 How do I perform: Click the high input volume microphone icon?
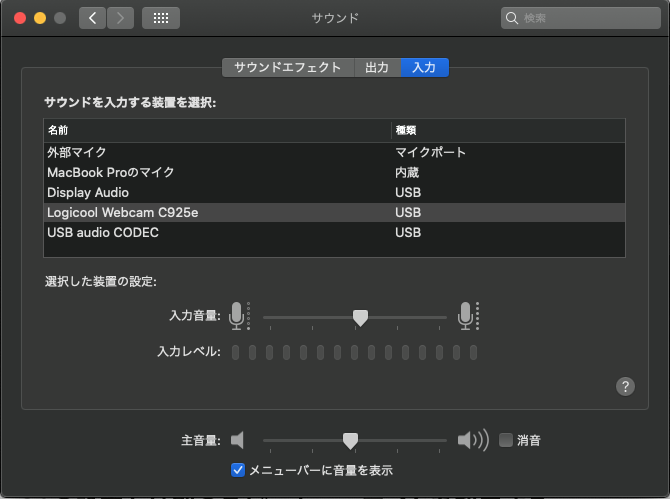(468, 316)
